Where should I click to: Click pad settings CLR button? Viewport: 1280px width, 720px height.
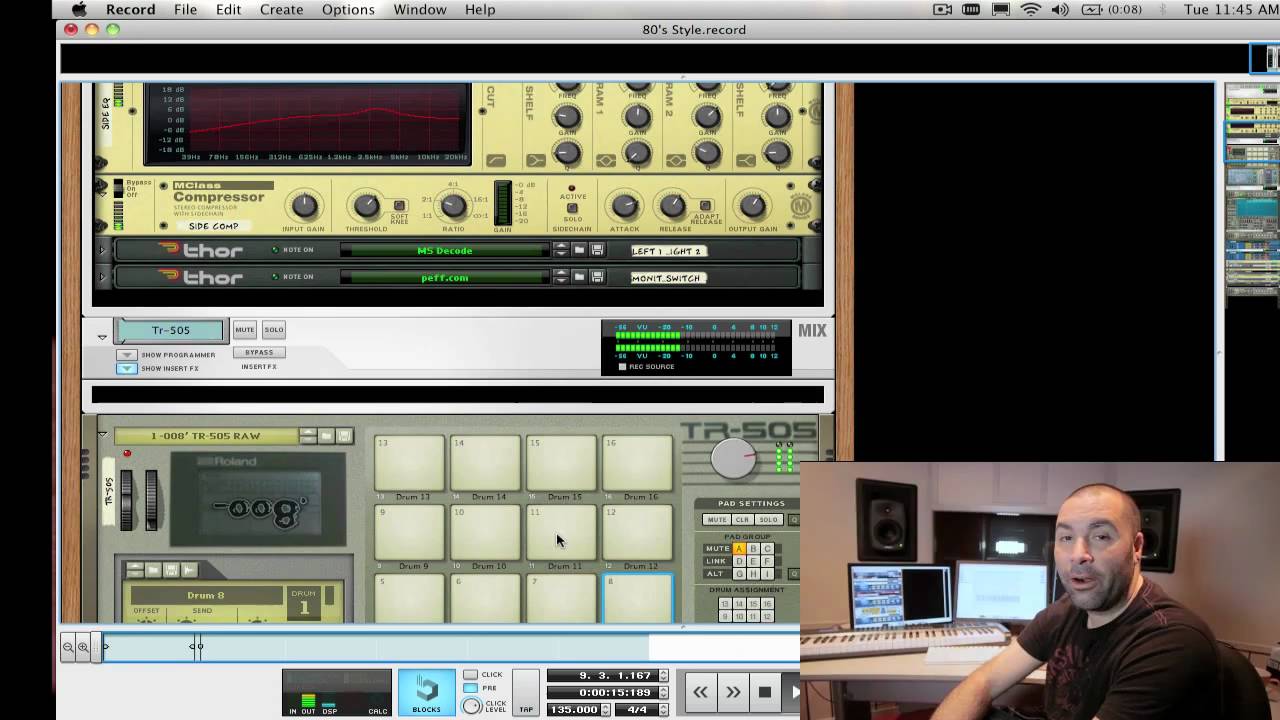coord(742,520)
